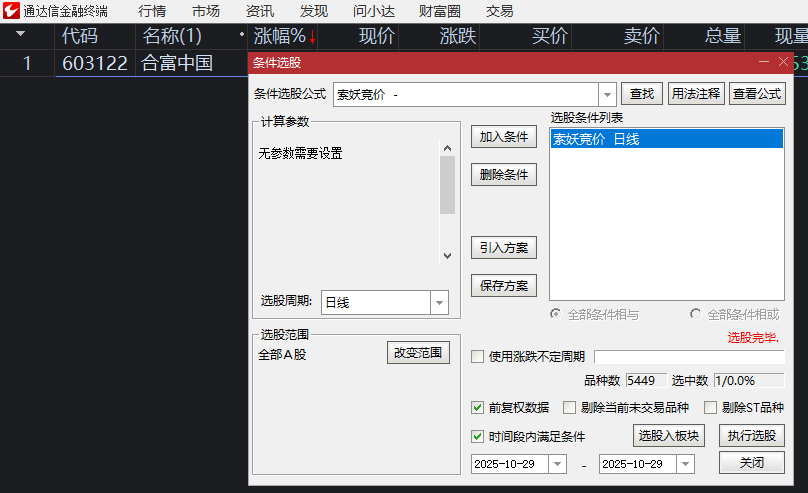Open the 行情 menu
This screenshot has width=808, height=493.
(152, 11)
